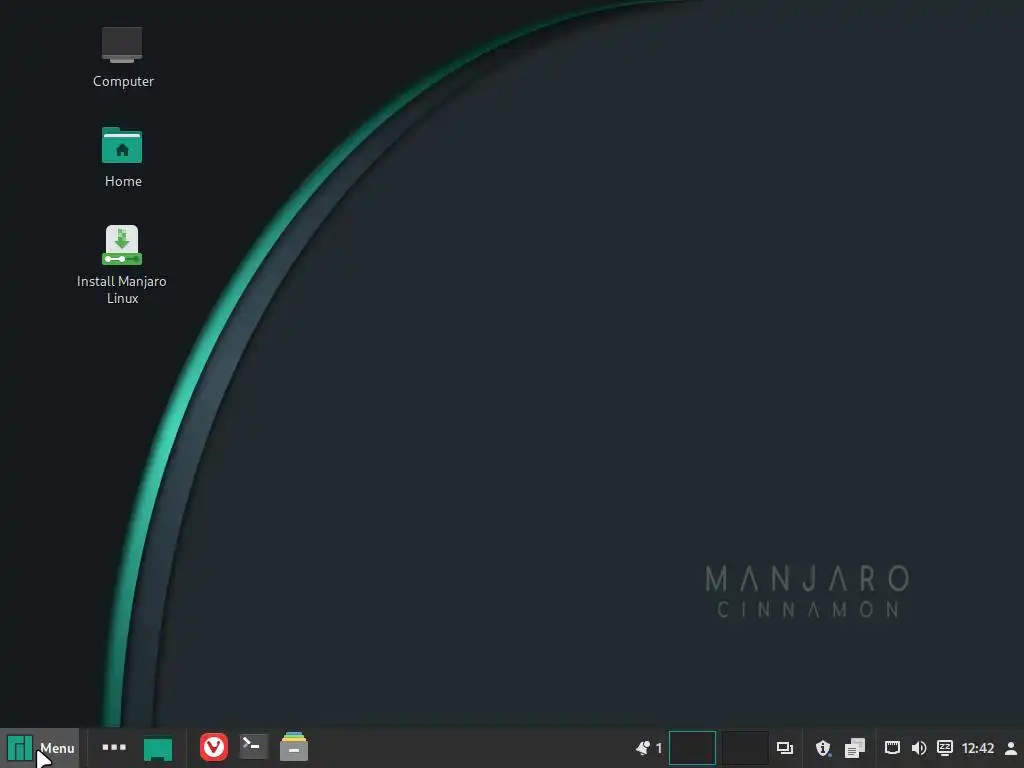Switch to the second workspace
Image resolution: width=1024 pixels, height=768 pixels.
pos(744,748)
